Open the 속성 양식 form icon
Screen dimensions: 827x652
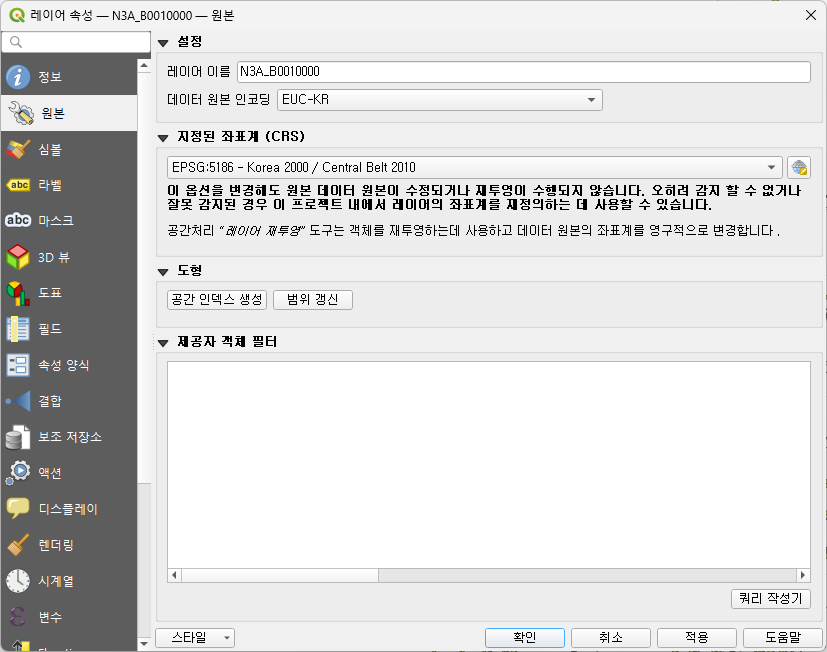tap(18, 365)
